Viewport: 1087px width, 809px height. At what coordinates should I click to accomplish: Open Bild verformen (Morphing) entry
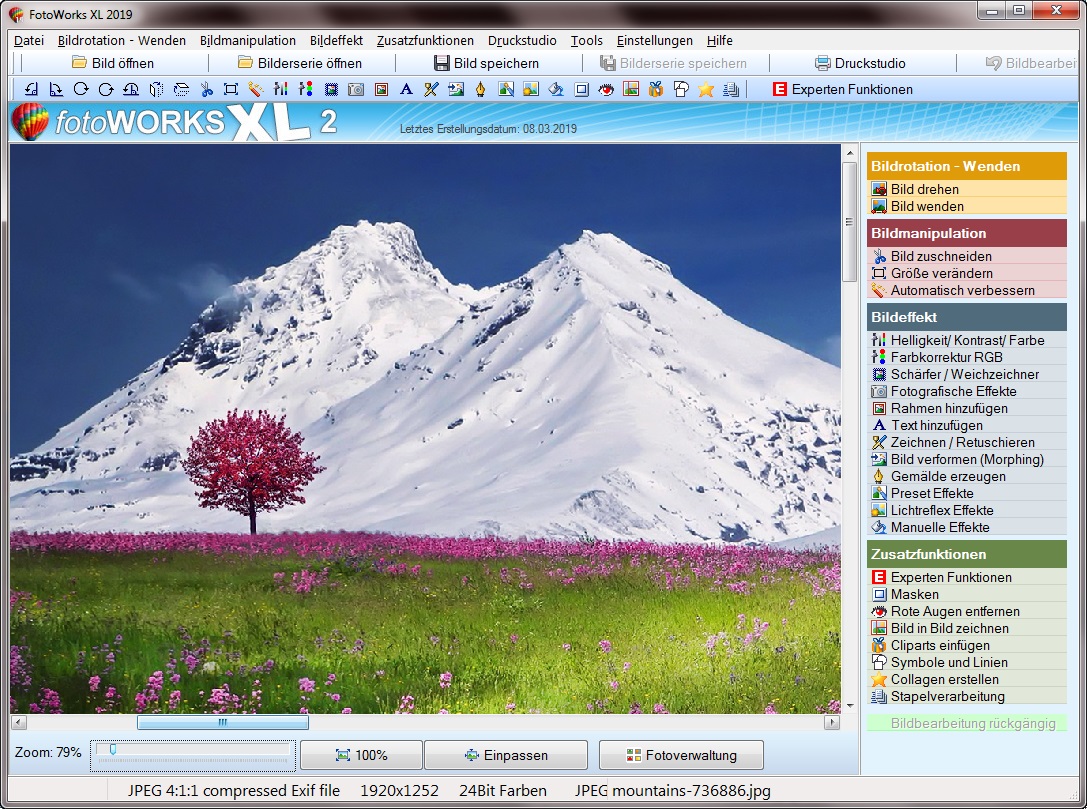(967, 459)
